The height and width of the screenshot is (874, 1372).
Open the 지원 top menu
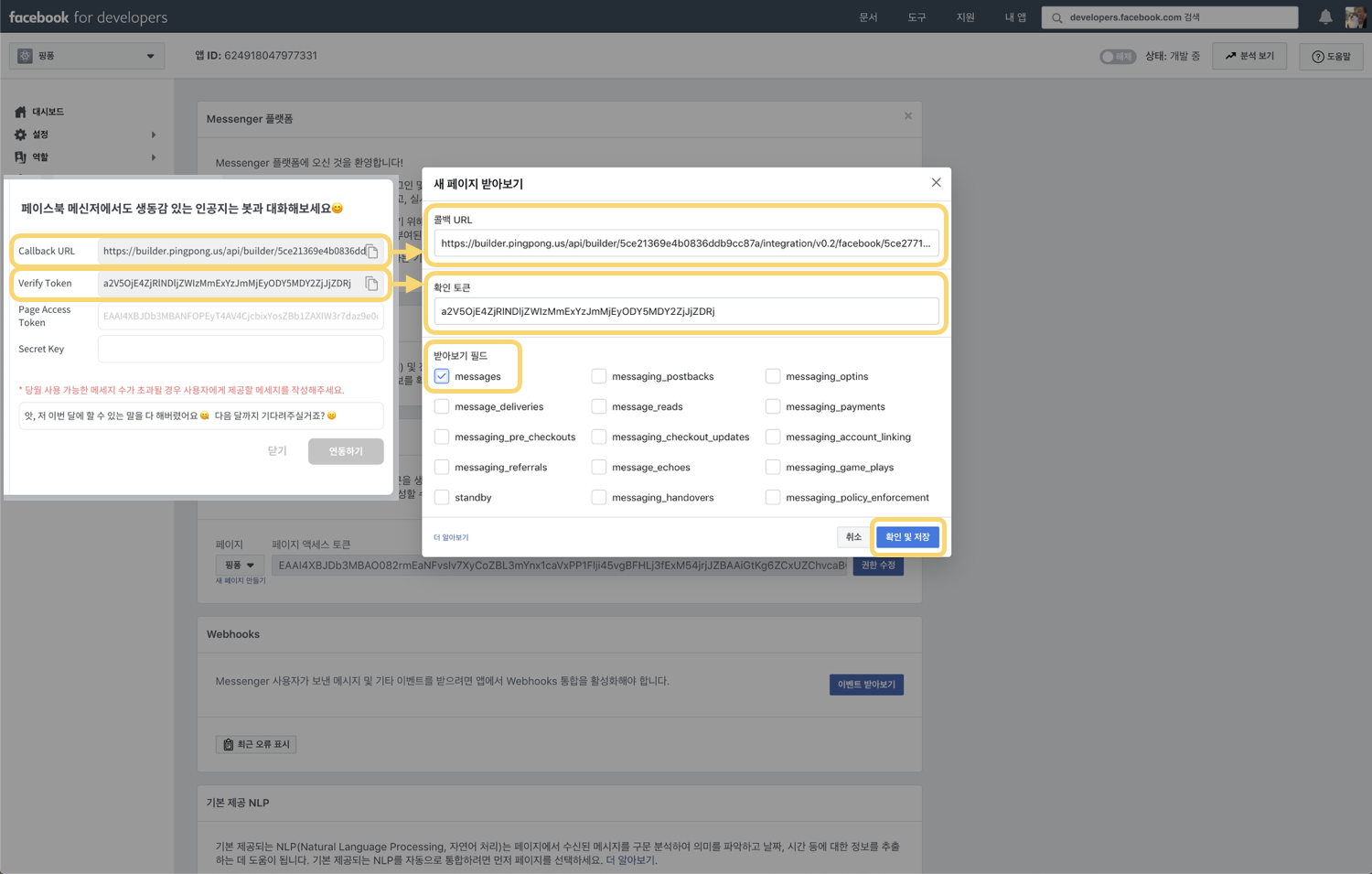tap(965, 17)
